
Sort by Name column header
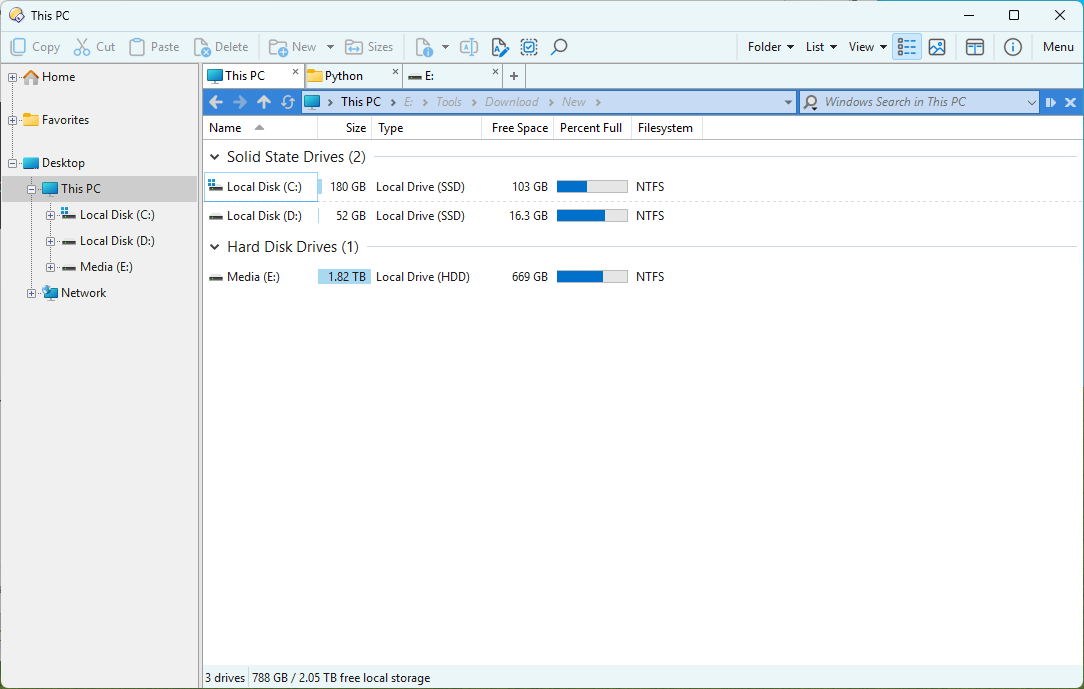pyautogui.click(x=260, y=128)
